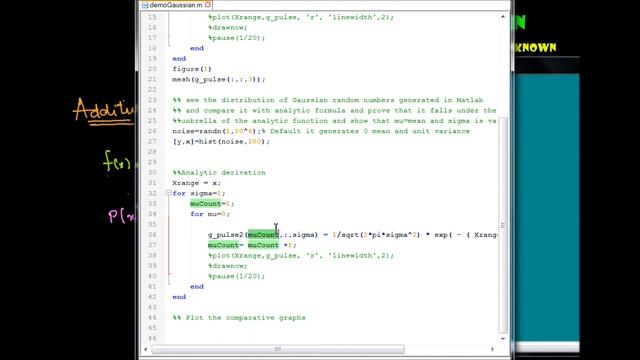Click the end keyword on line 19
Screen dimensions: 640x360
coord(179,58)
